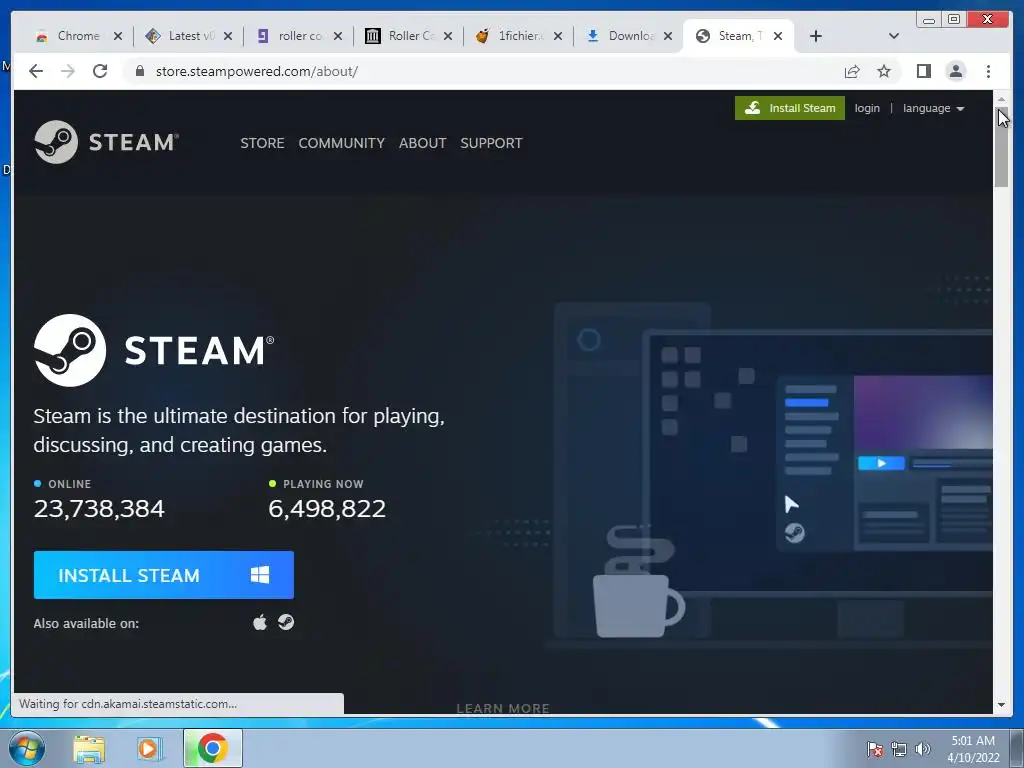
Task: Open the SUPPORT menu item
Action: 491,143
